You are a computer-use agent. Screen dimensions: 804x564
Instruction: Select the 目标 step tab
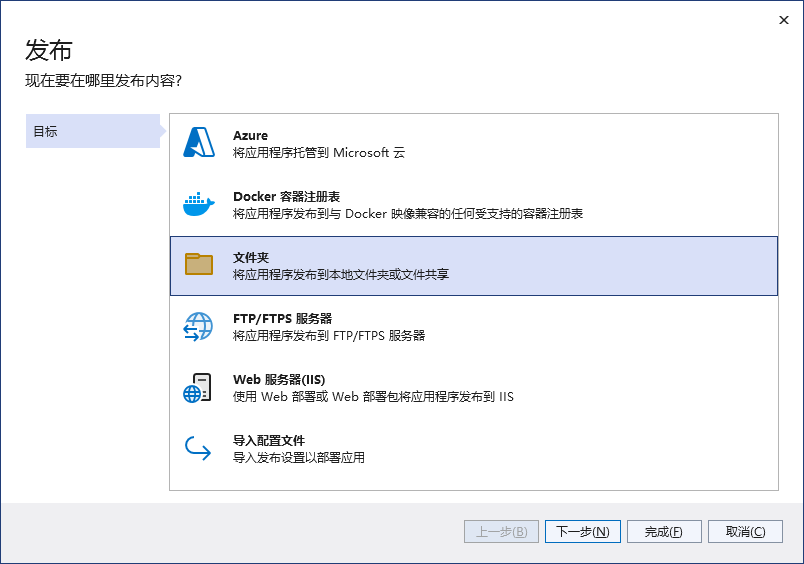93,131
